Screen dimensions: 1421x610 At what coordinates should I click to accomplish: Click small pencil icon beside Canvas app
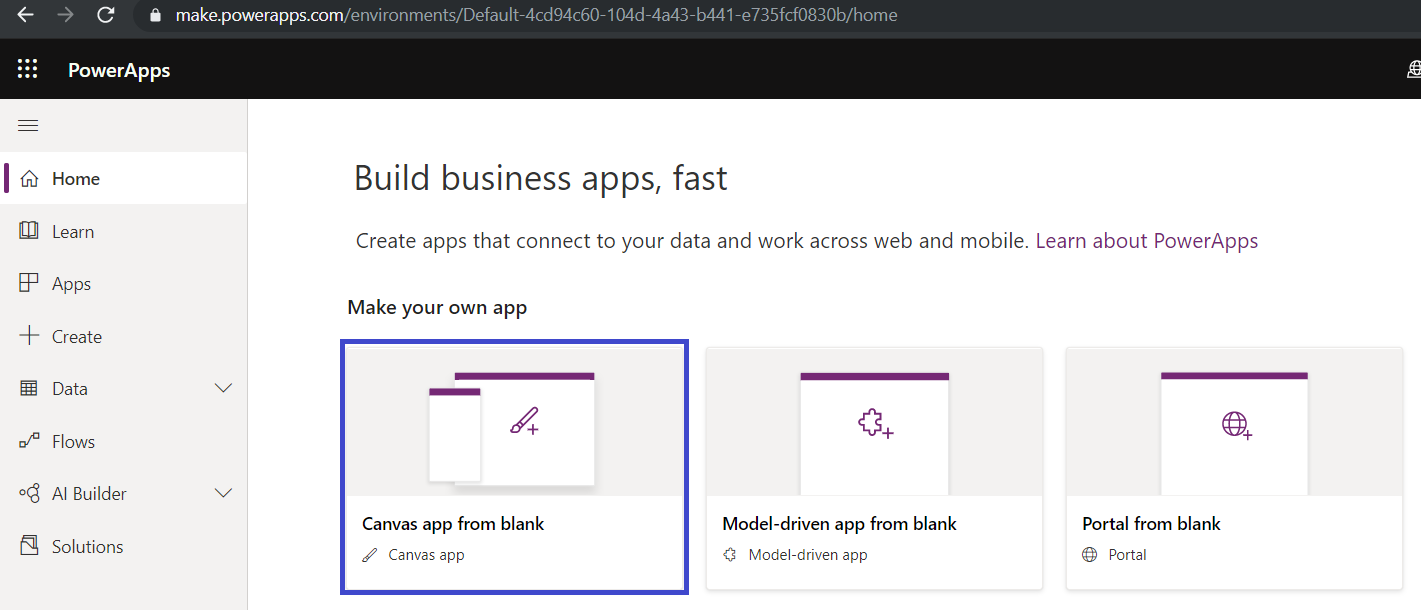point(370,555)
